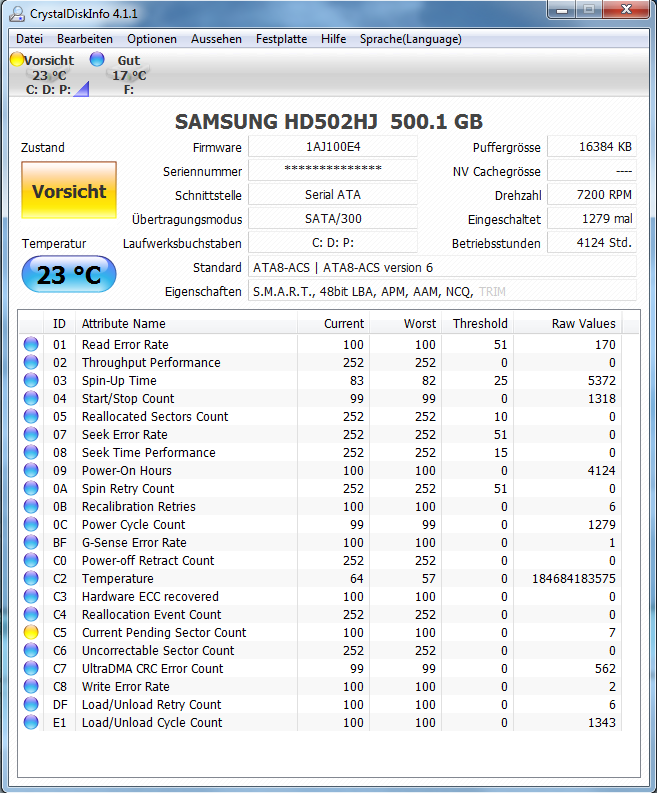The height and width of the screenshot is (793, 657).
Task: Click the Current column header
Action: click(x=333, y=323)
